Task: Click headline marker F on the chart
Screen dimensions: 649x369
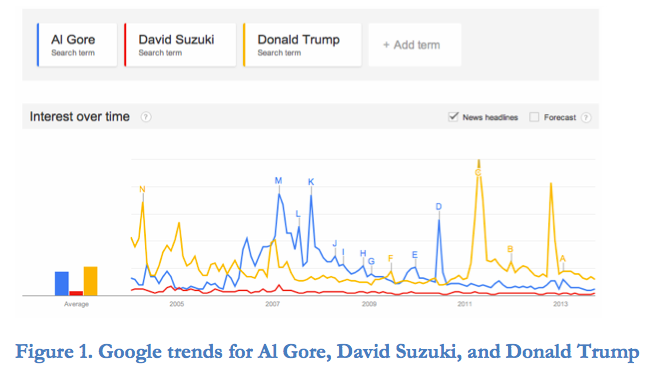Action: coord(390,259)
